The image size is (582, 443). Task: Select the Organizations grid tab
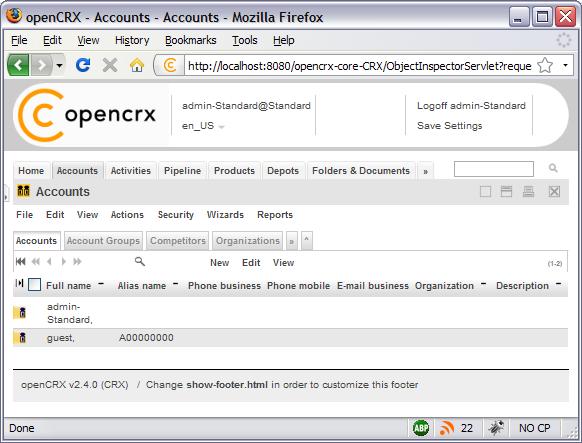pos(248,241)
